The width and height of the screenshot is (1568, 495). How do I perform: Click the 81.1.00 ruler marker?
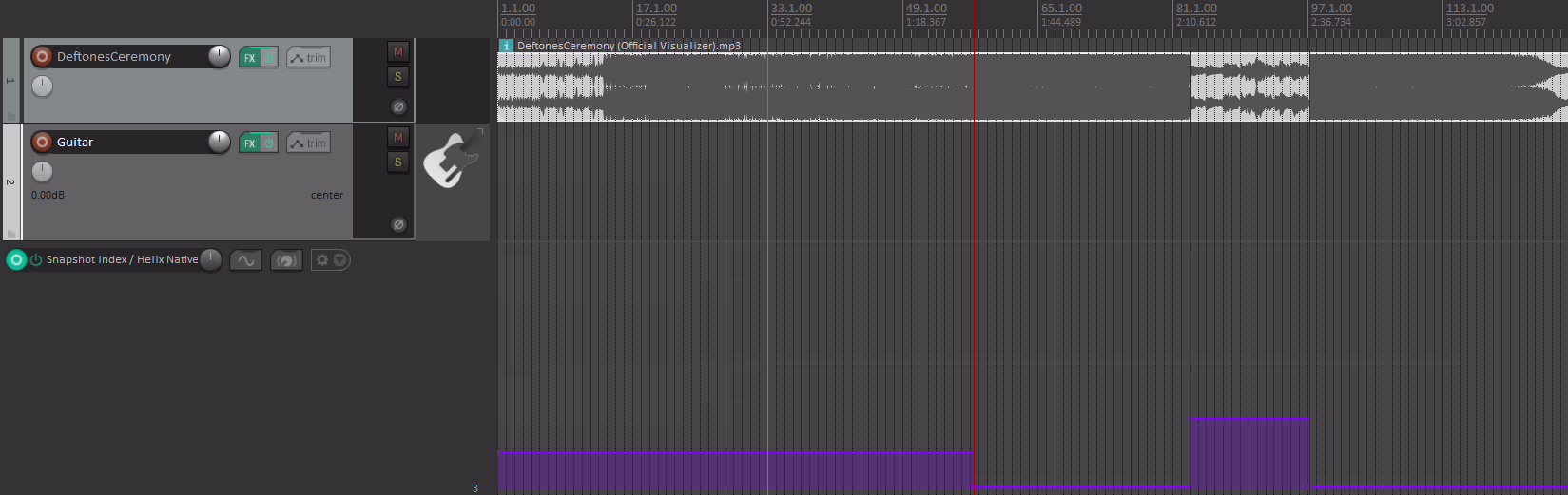click(x=1196, y=9)
